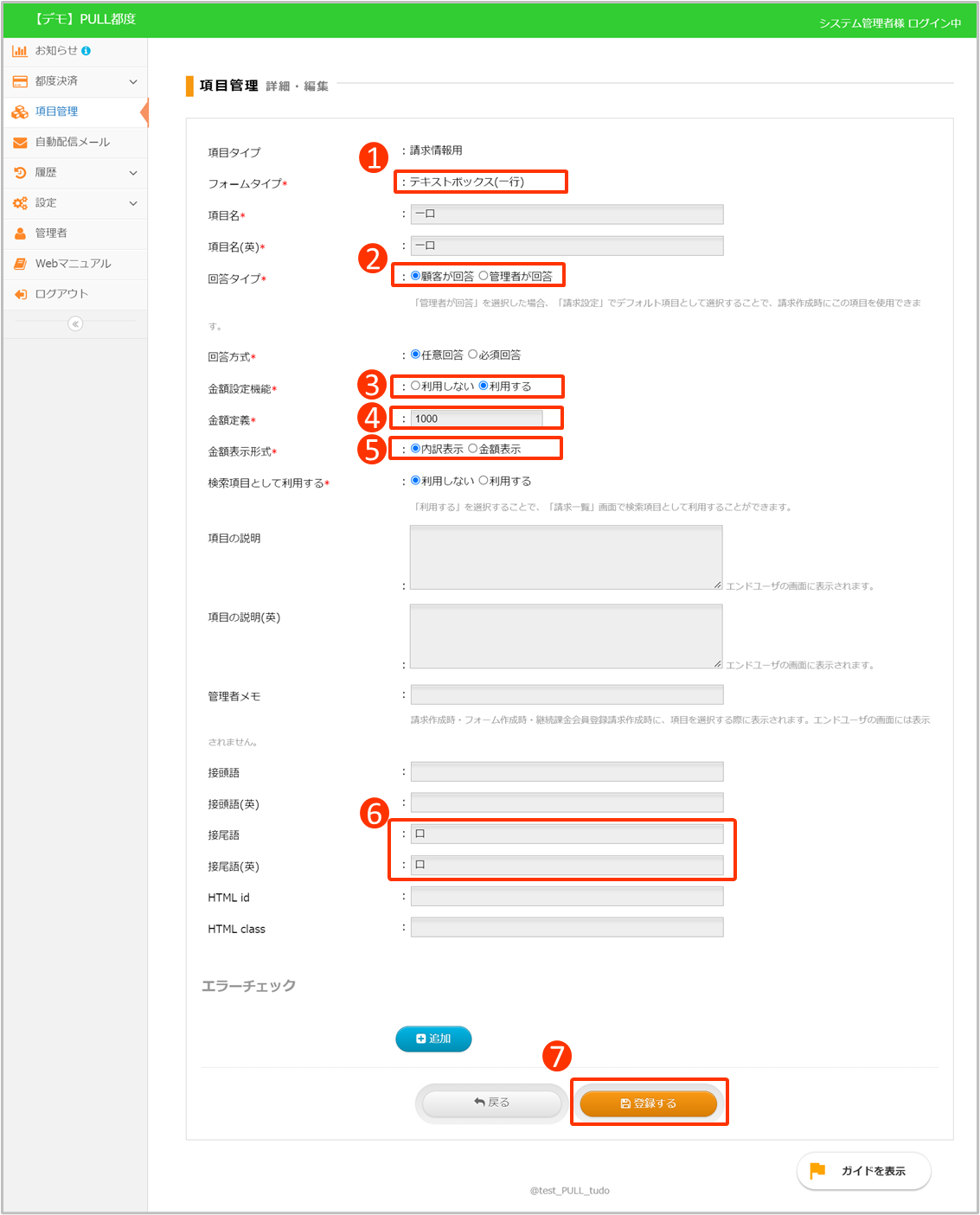Click the blue info icon beside お知らせ
Image resolution: width=980 pixels, height=1215 pixels.
coord(86,51)
